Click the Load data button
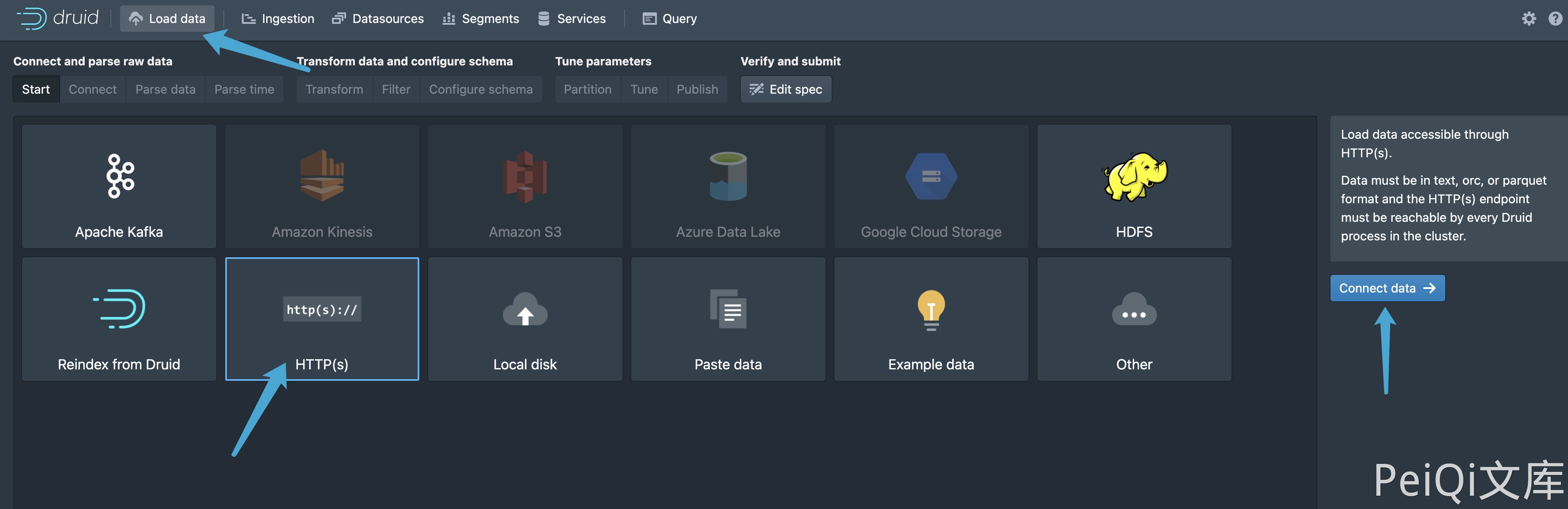Viewport: 1568px width, 509px height. coord(167,19)
